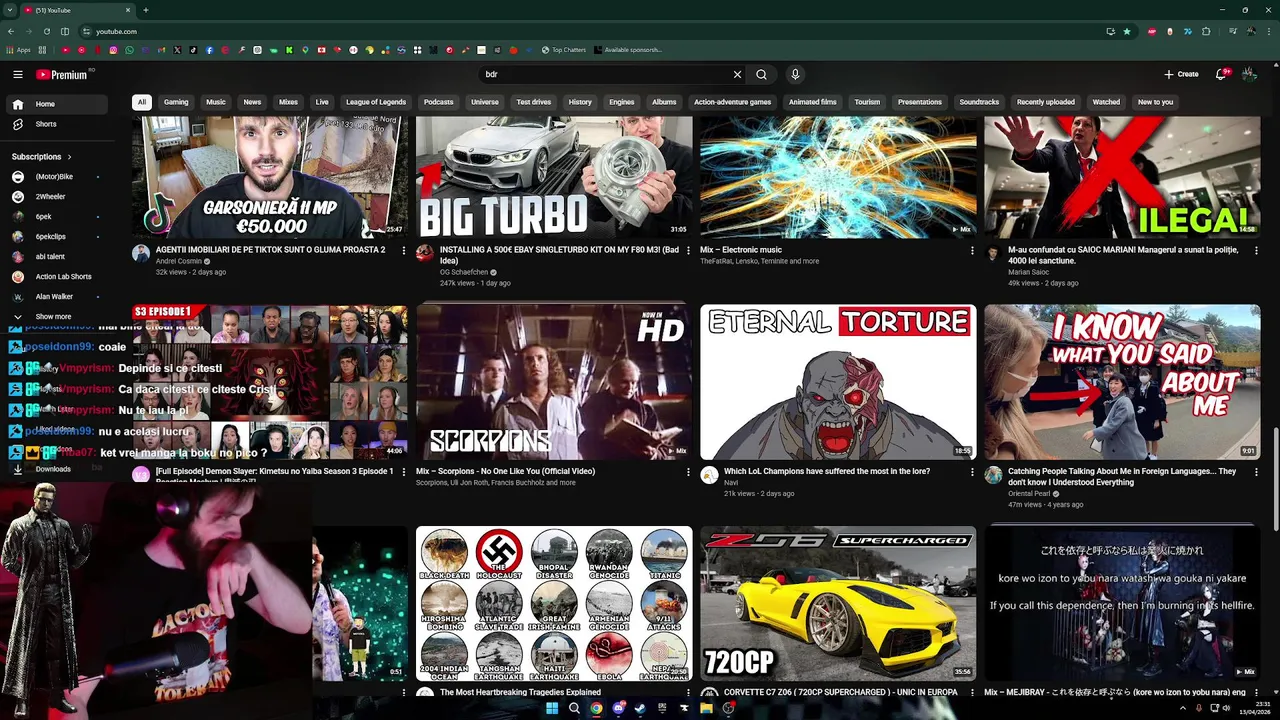Open File Explorer from the taskbar

(x=706, y=708)
